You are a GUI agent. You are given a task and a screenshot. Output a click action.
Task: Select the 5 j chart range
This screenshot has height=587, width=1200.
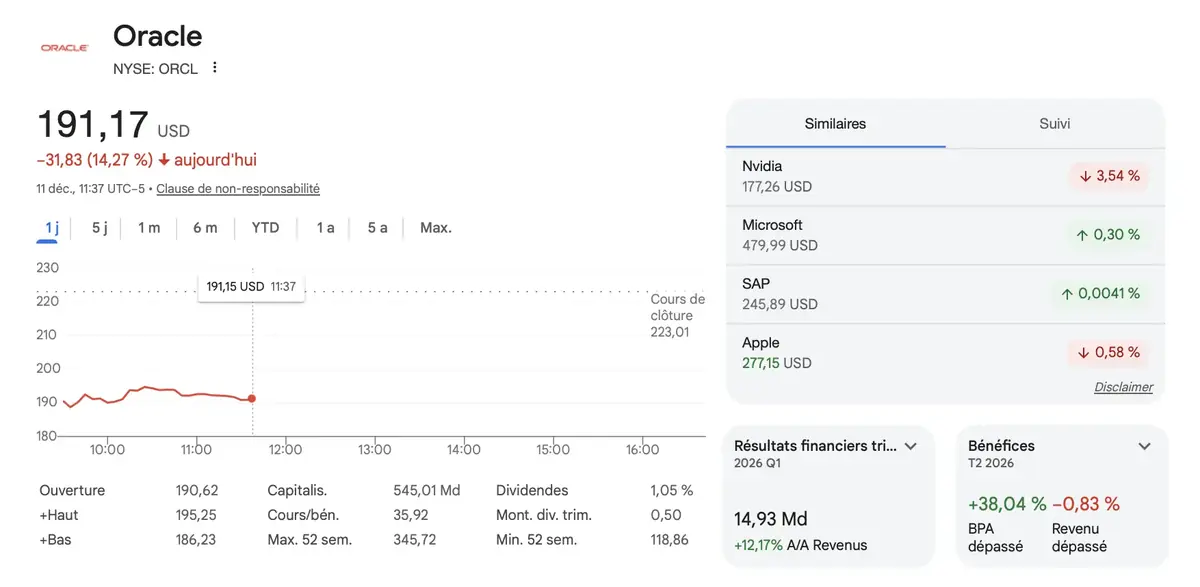click(100, 228)
